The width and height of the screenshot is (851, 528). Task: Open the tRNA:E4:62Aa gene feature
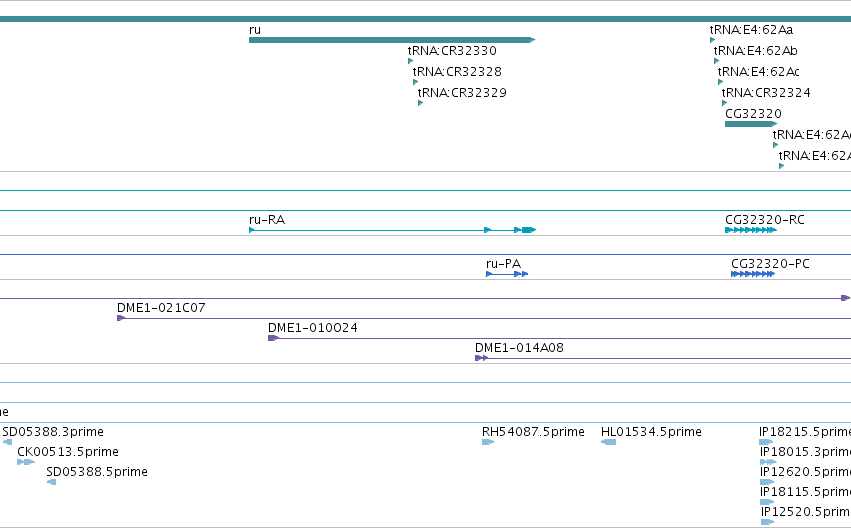click(x=712, y=40)
